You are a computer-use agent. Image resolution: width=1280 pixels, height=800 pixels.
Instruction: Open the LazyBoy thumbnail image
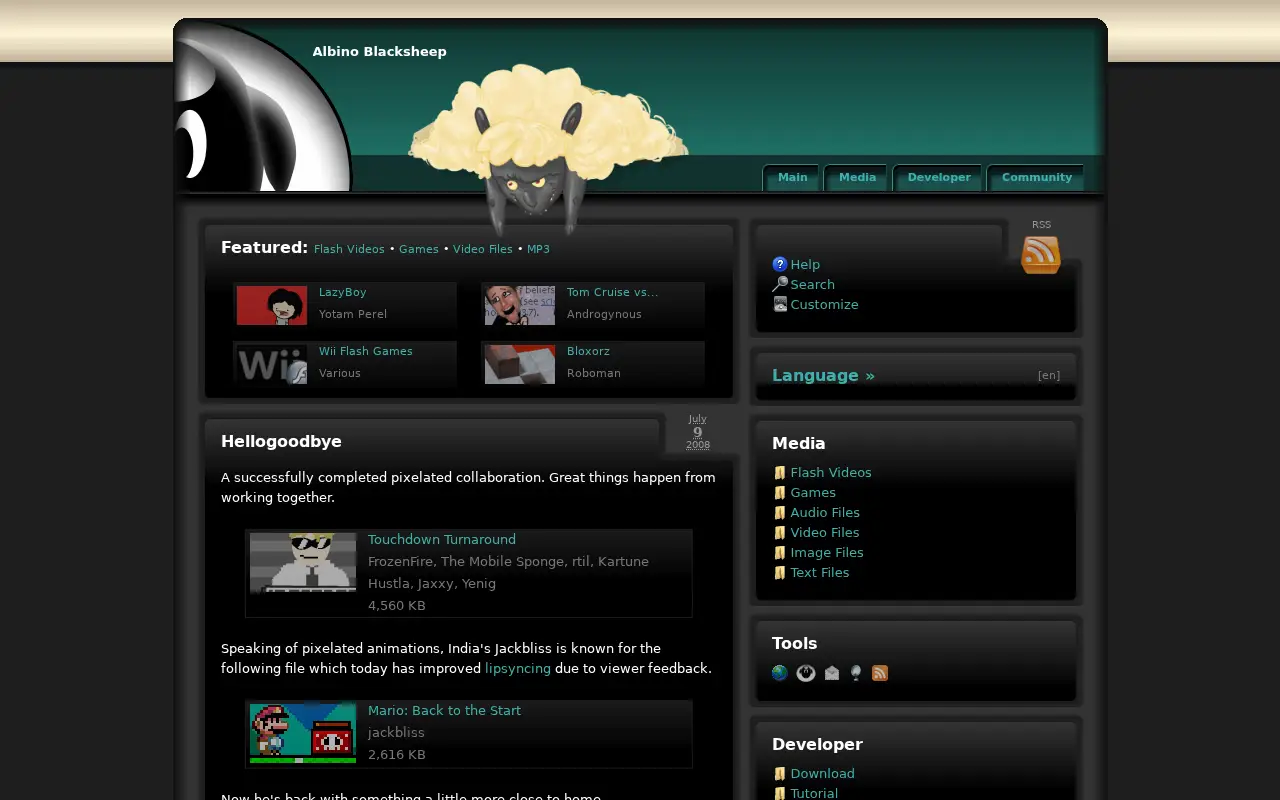click(272, 305)
